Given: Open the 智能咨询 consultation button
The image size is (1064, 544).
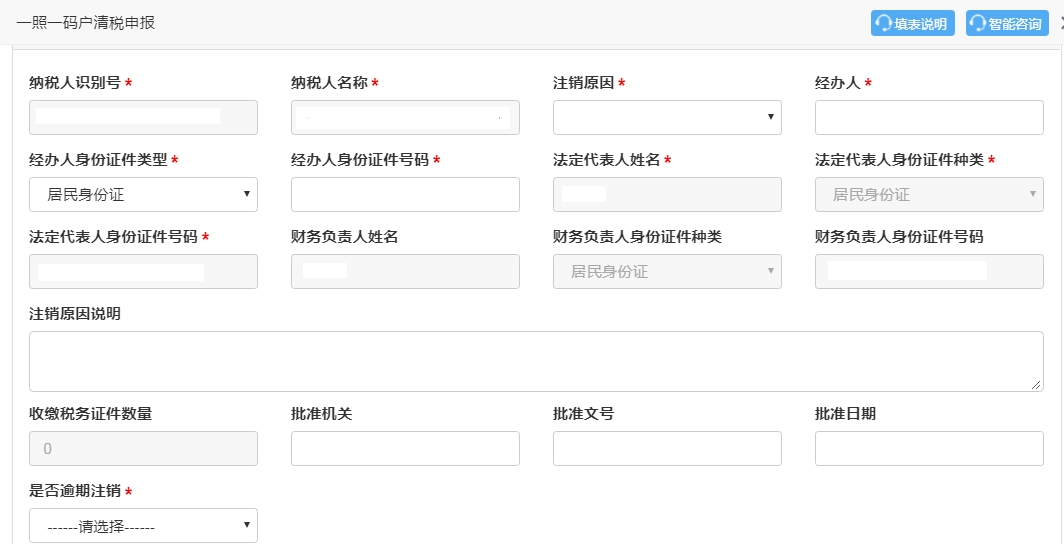Looking at the screenshot, I should pos(1007,23).
